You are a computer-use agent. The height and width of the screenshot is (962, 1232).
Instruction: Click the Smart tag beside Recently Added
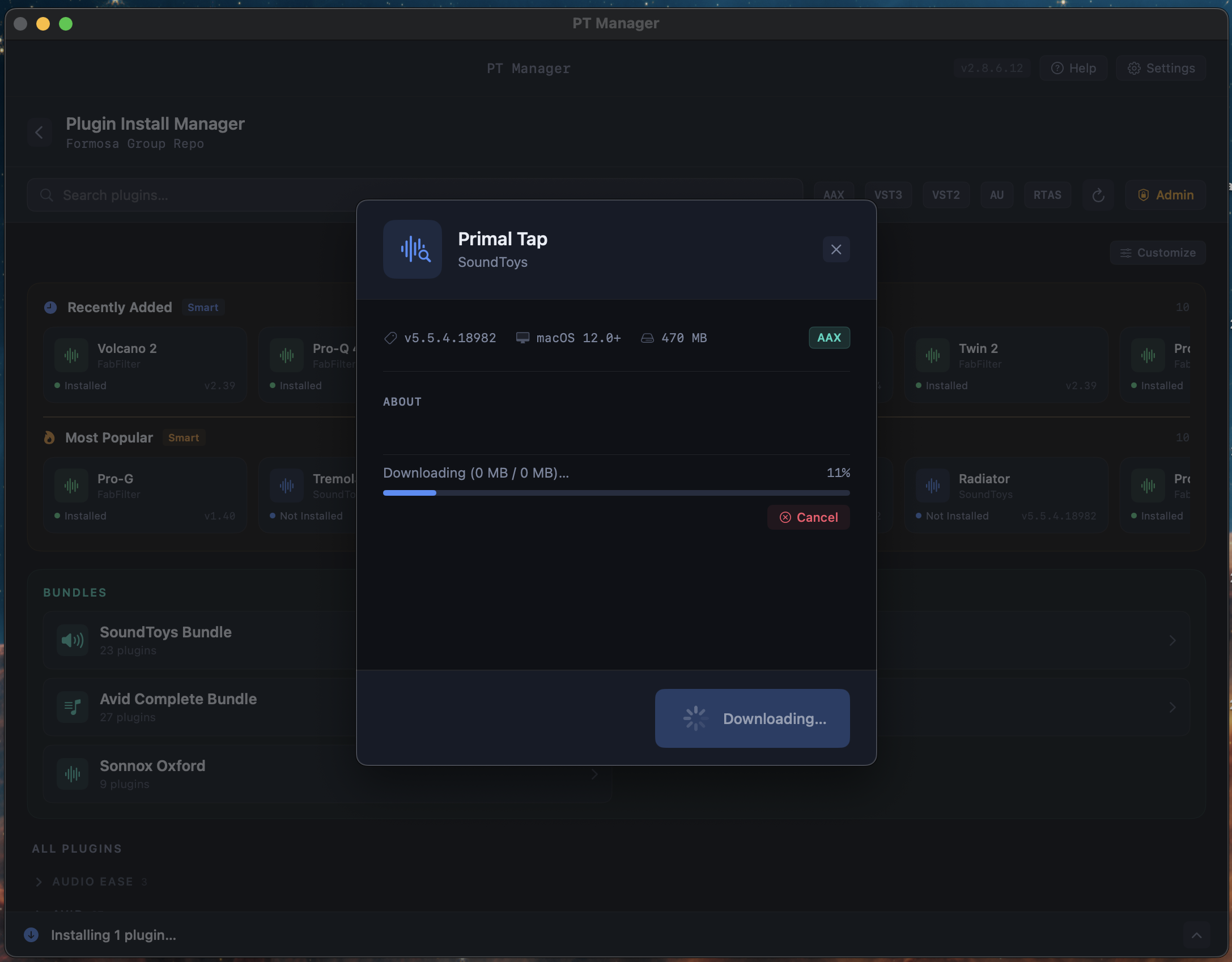click(x=203, y=307)
